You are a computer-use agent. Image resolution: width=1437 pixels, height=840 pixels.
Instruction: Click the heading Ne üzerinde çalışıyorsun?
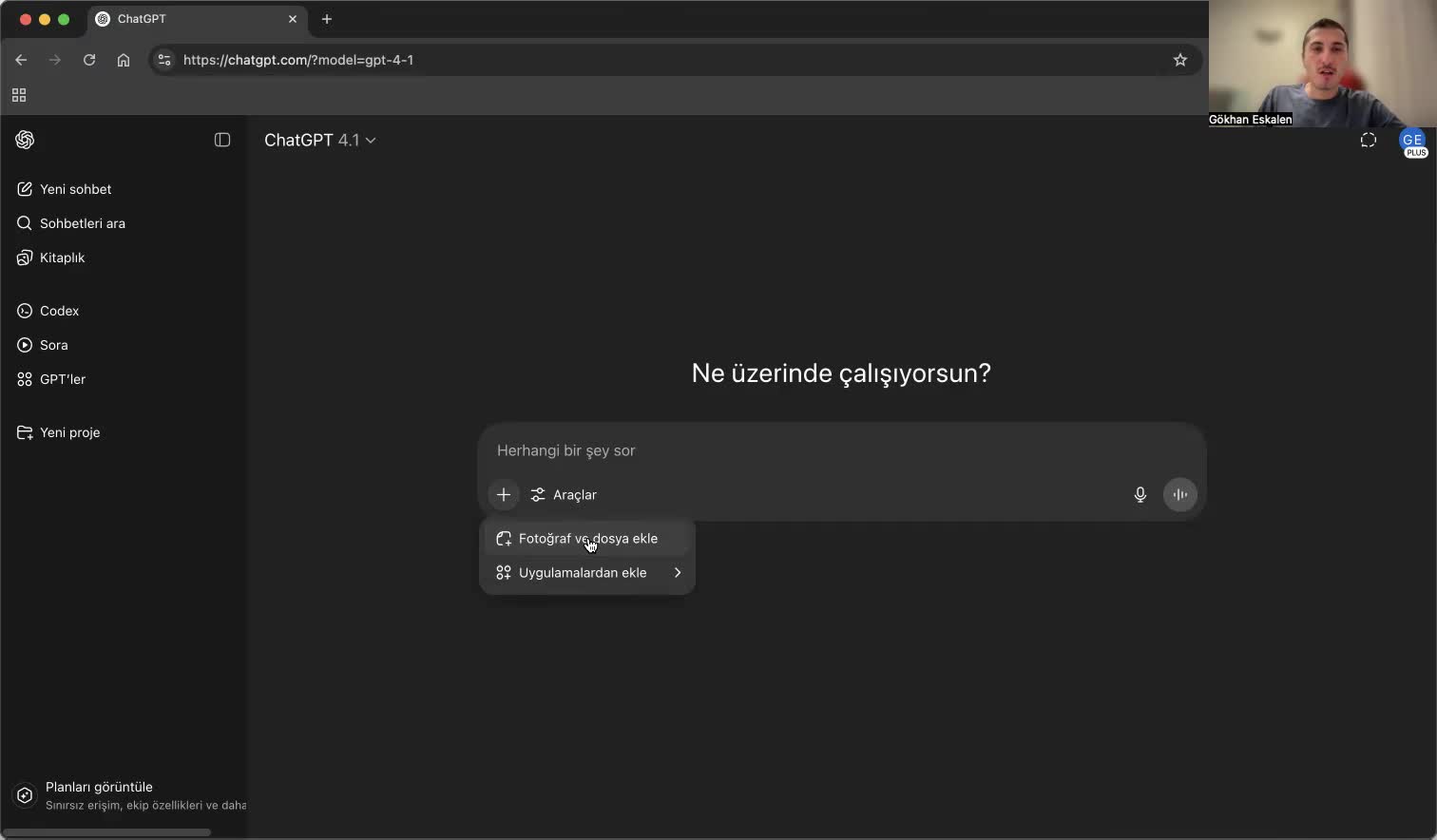[x=841, y=373]
